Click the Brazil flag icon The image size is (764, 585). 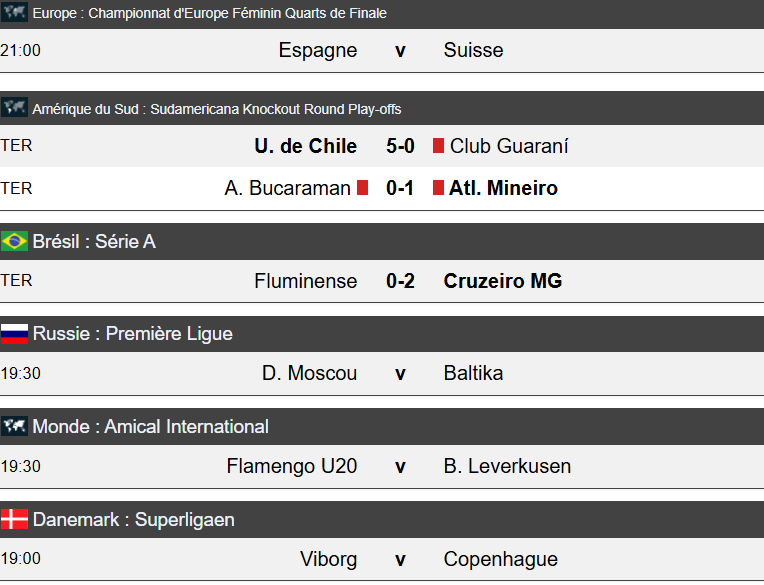coord(14,241)
